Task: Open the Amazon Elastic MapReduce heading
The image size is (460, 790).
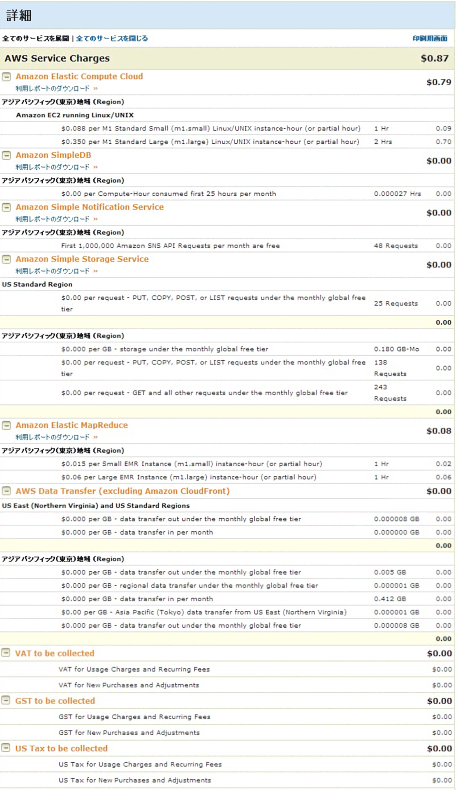Action: 72,425
